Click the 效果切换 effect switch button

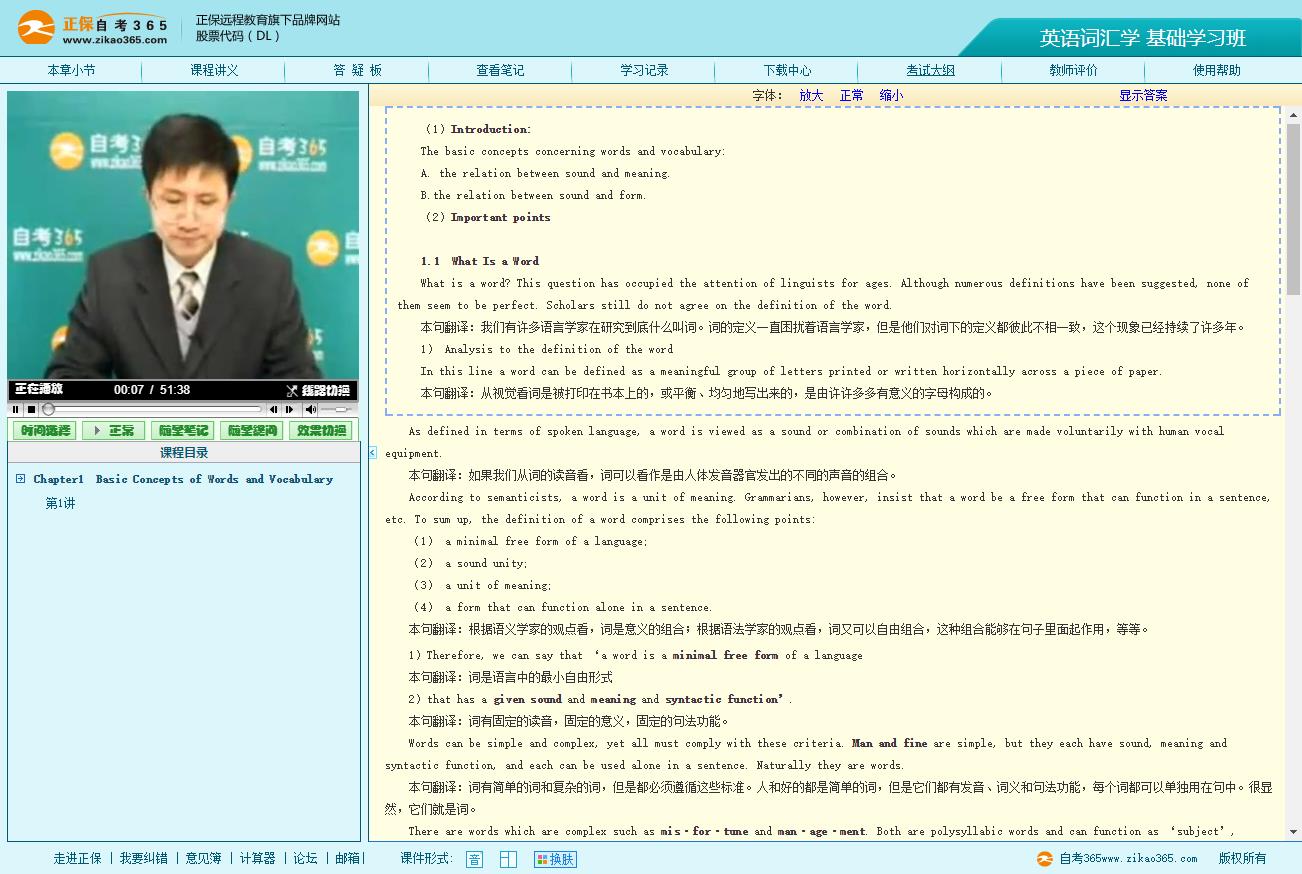tap(320, 430)
